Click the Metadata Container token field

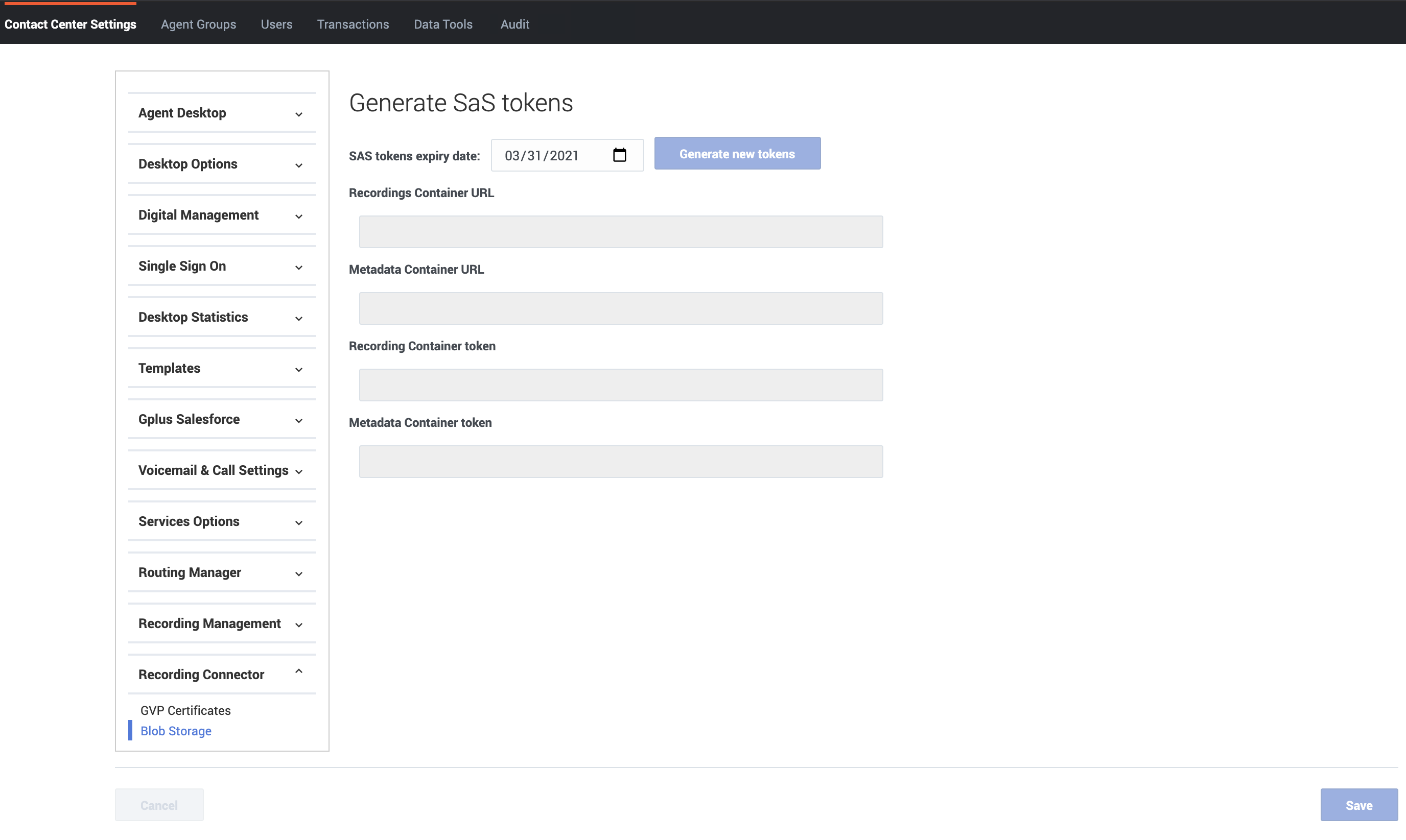[621, 461]
